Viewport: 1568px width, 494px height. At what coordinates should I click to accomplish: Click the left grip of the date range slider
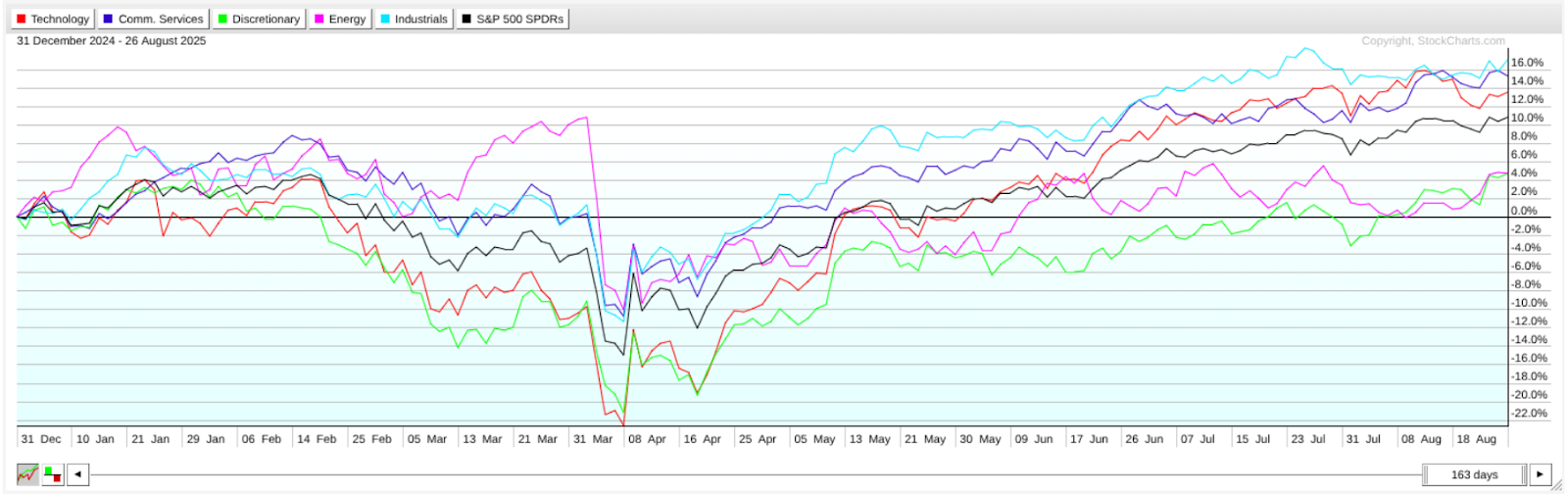[1426, 474]
